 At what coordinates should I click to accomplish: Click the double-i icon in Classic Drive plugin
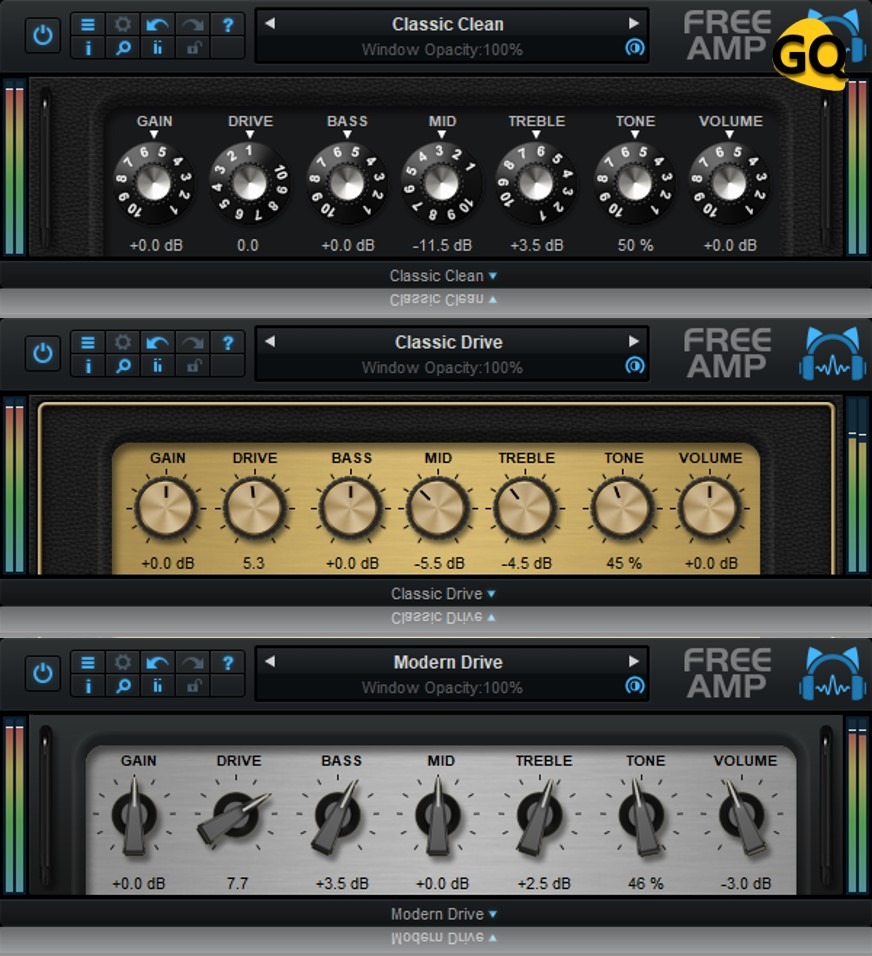click(x=157, y=366)
